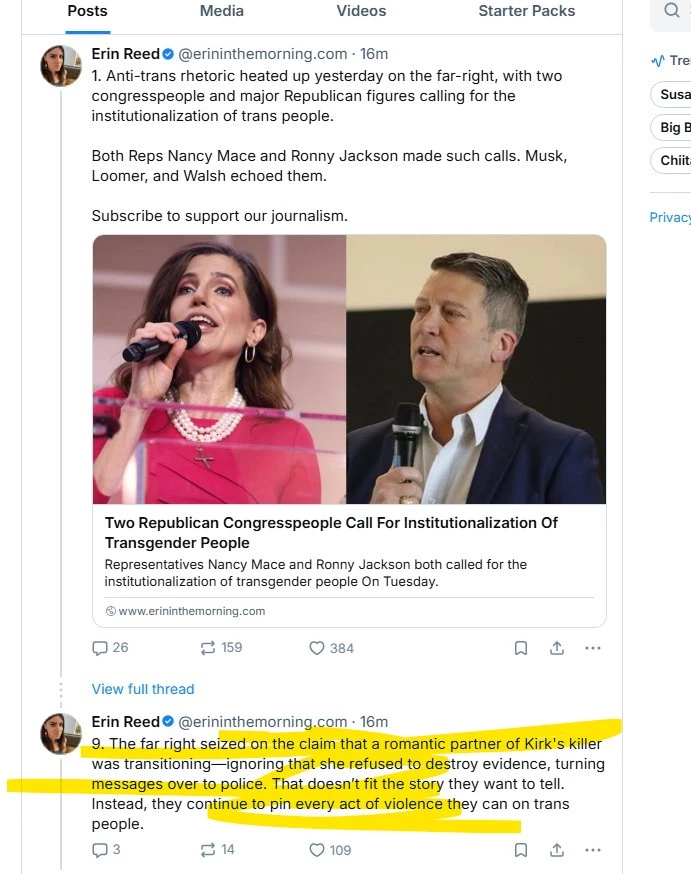
Task: Click the article preview image
Action: point(349,369)
